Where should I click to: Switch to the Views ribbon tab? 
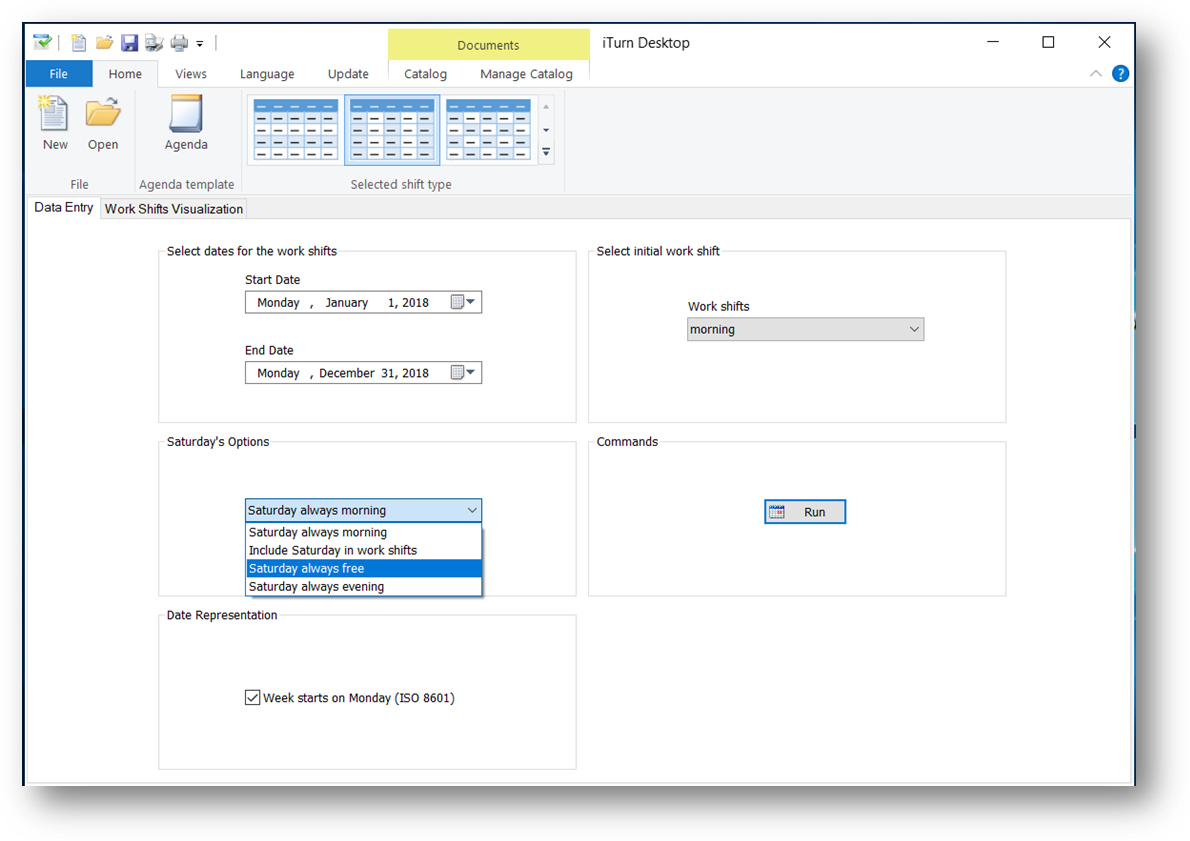point(190,74)
